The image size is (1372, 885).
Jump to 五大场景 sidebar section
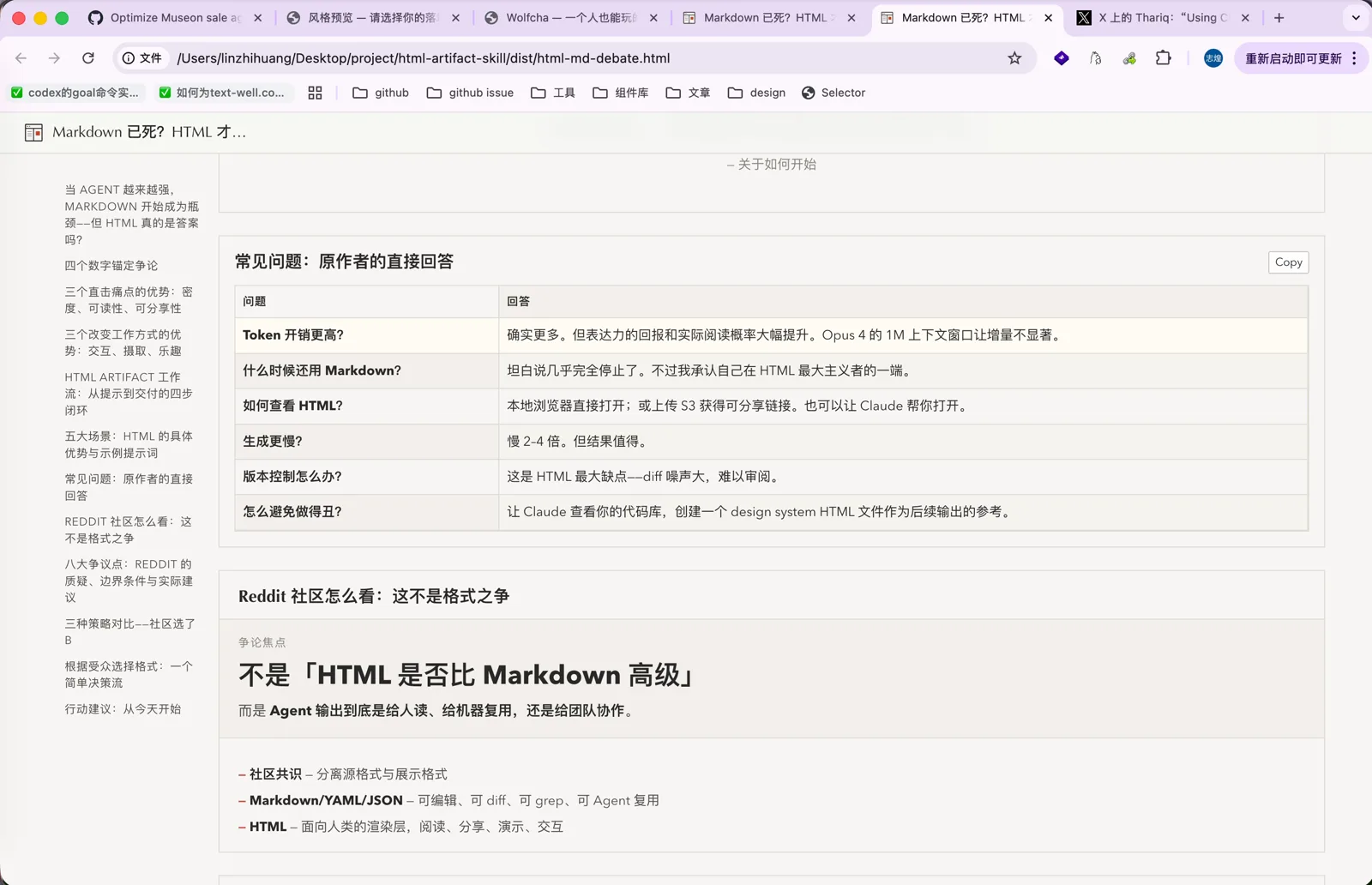pyautogui.click(x=129, y=444)
